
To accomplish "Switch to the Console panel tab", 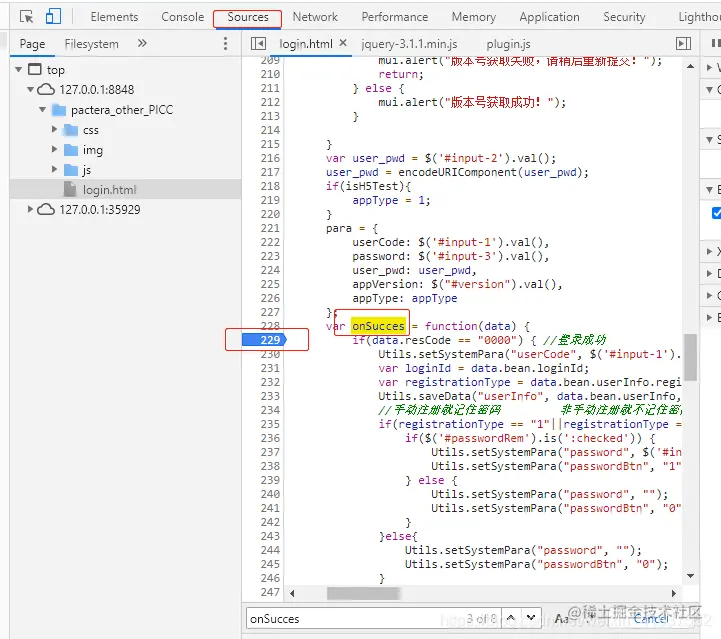I will point(183,17).
